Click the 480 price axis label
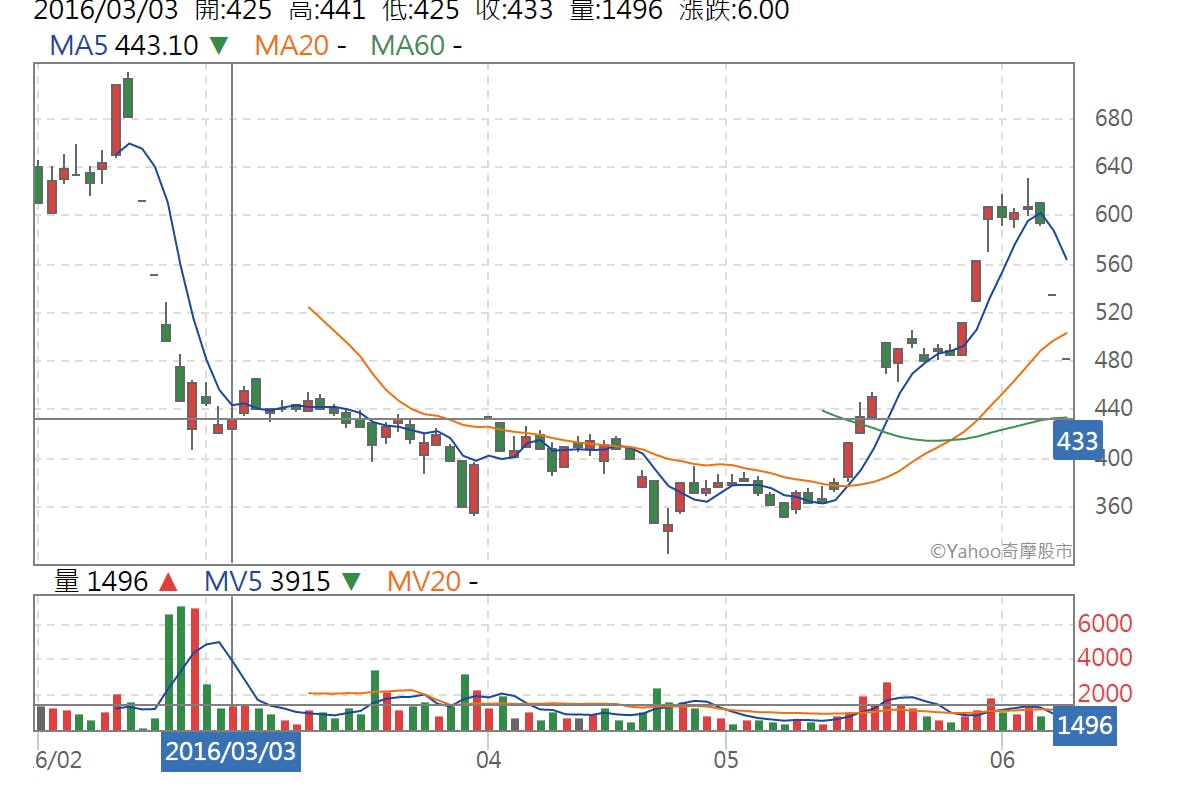The image size is (1182, 808). (1113, 360)
